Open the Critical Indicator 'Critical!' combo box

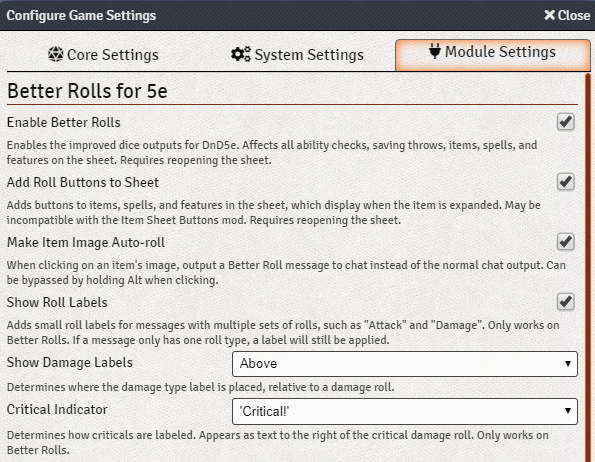pos(405,411)
